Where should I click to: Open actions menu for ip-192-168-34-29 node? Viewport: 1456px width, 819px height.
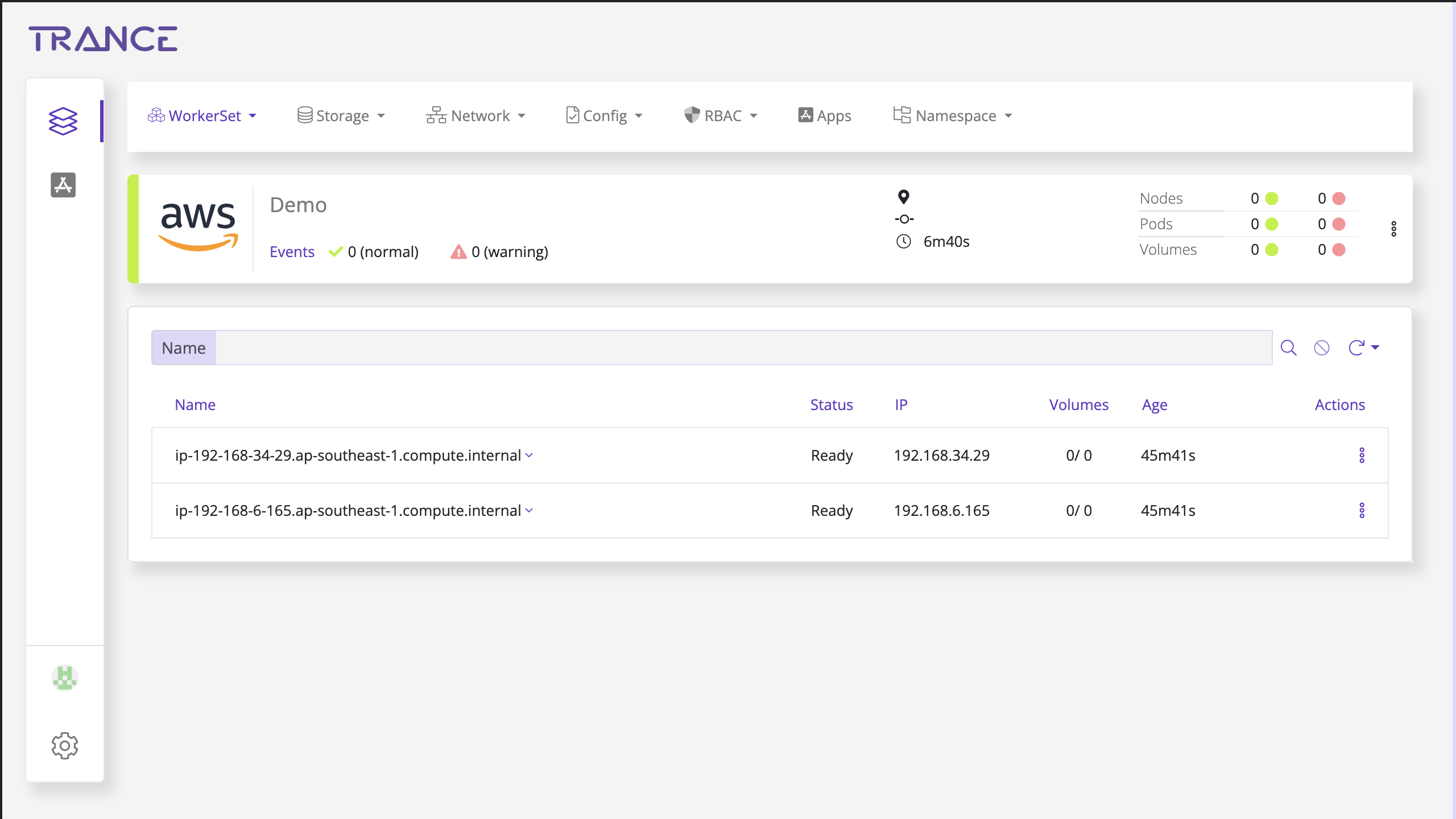1362,455
